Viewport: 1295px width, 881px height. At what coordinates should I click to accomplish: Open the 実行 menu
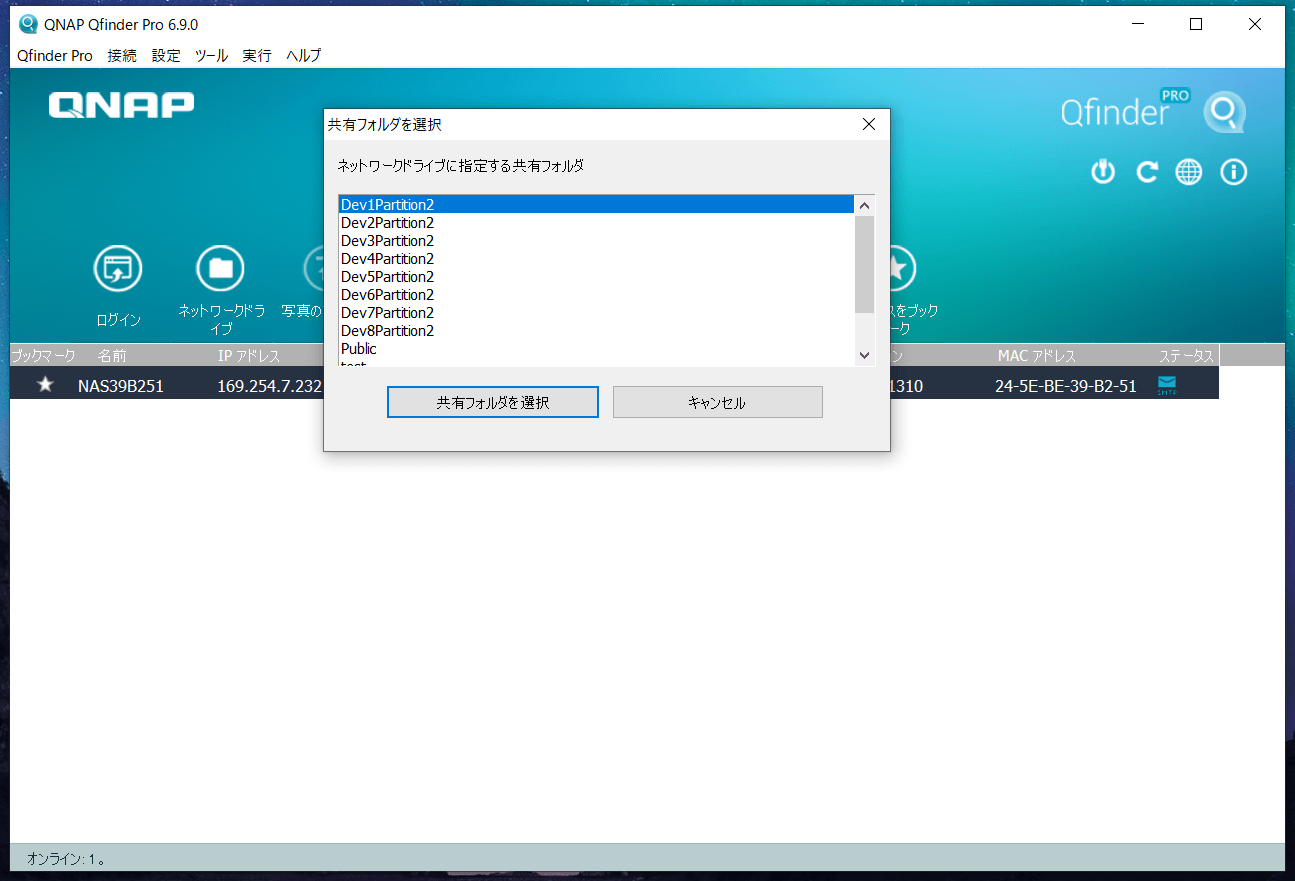[x=257, y=56]
